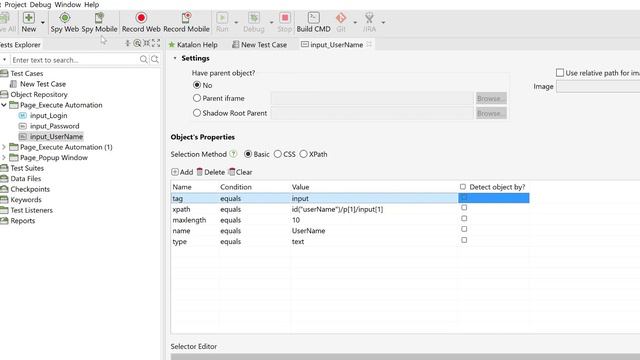This screenshot has height=360, width=640.
Task: Close the input_UserName tab
Action: [x=369, y=44]
